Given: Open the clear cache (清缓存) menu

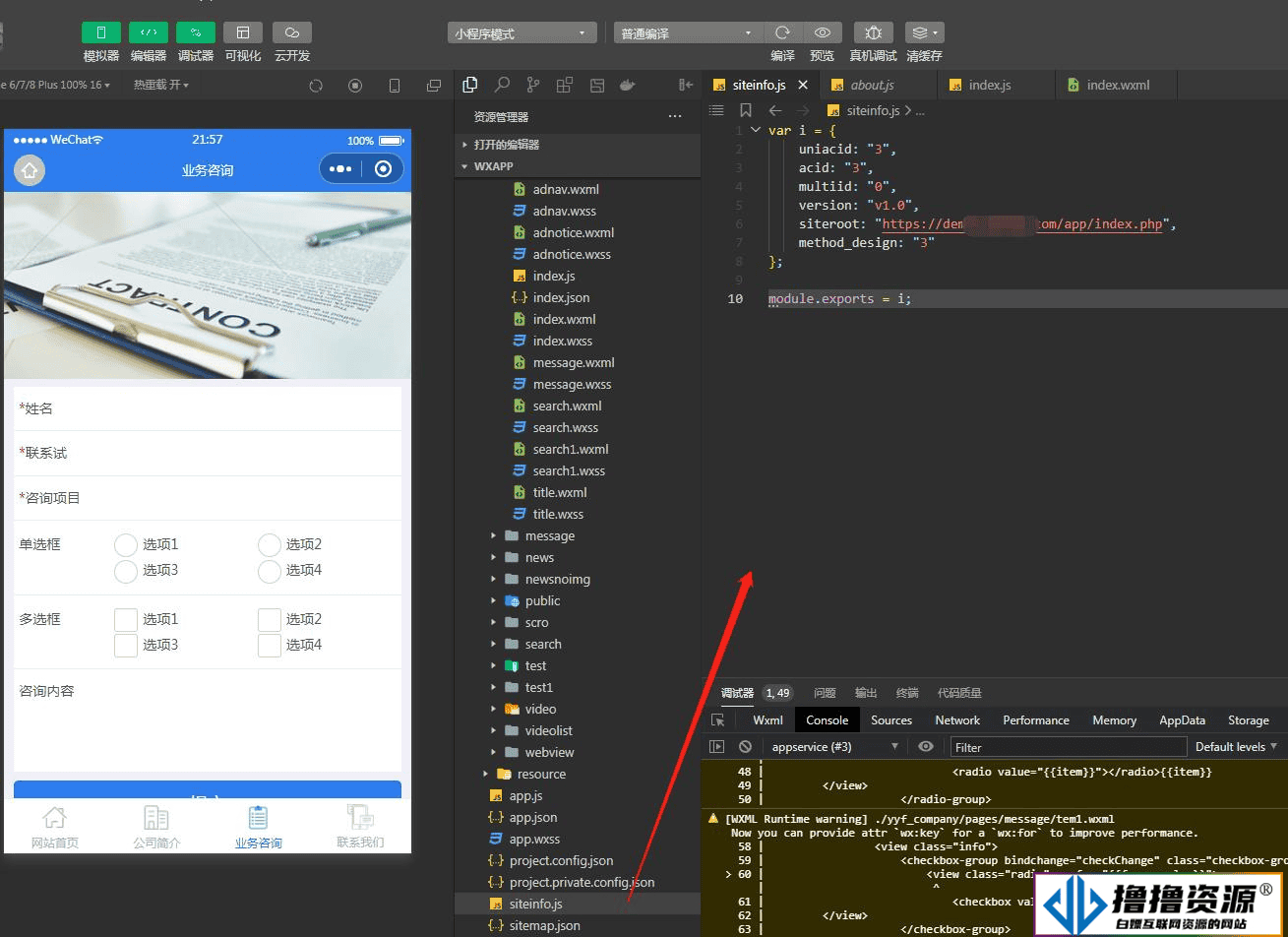Looking at the screenshot, I should pos(924,32).
